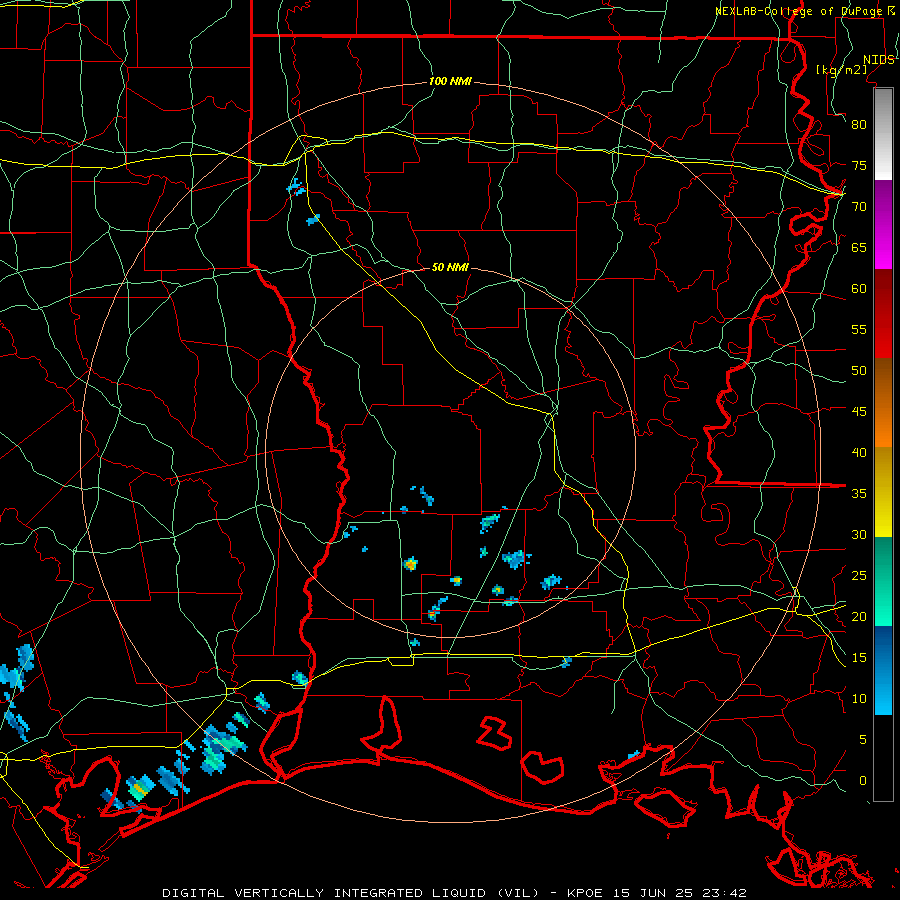
Task: Click the scale value "80"
Action: 859,125
